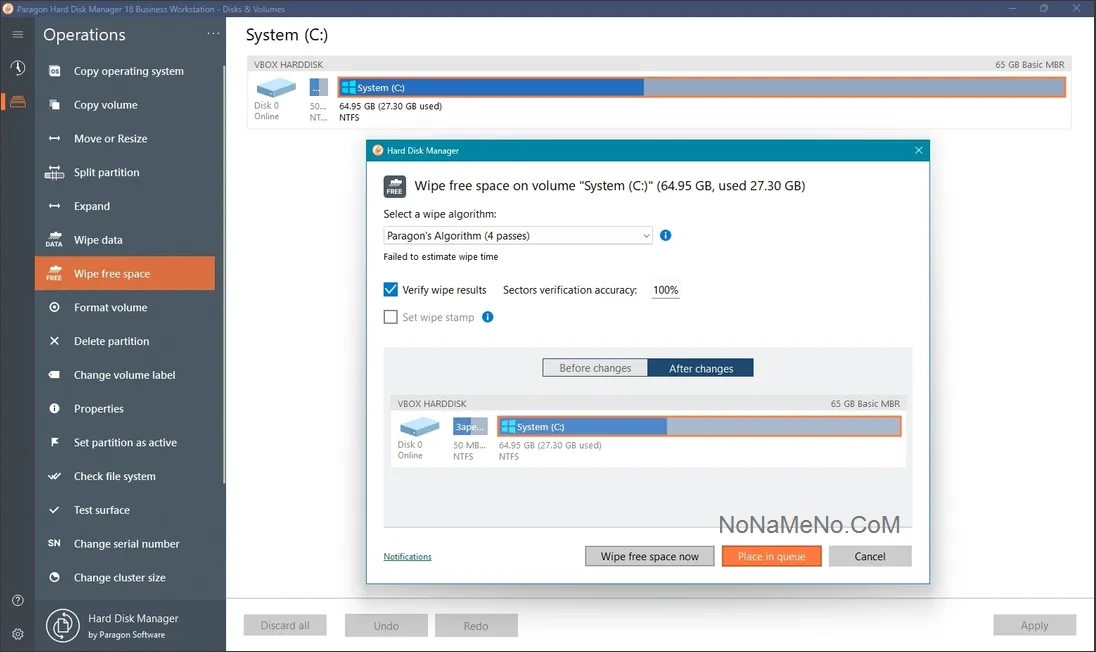Click the Wipe data icon
This screenshot has width=1096, height=652.
[55, 240]
